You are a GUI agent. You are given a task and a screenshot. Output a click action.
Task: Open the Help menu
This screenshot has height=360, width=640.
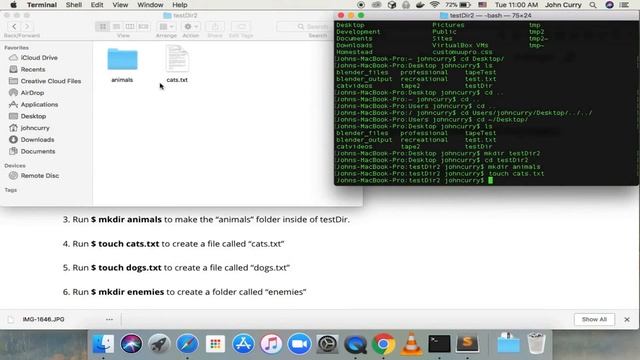click(180, 5)
